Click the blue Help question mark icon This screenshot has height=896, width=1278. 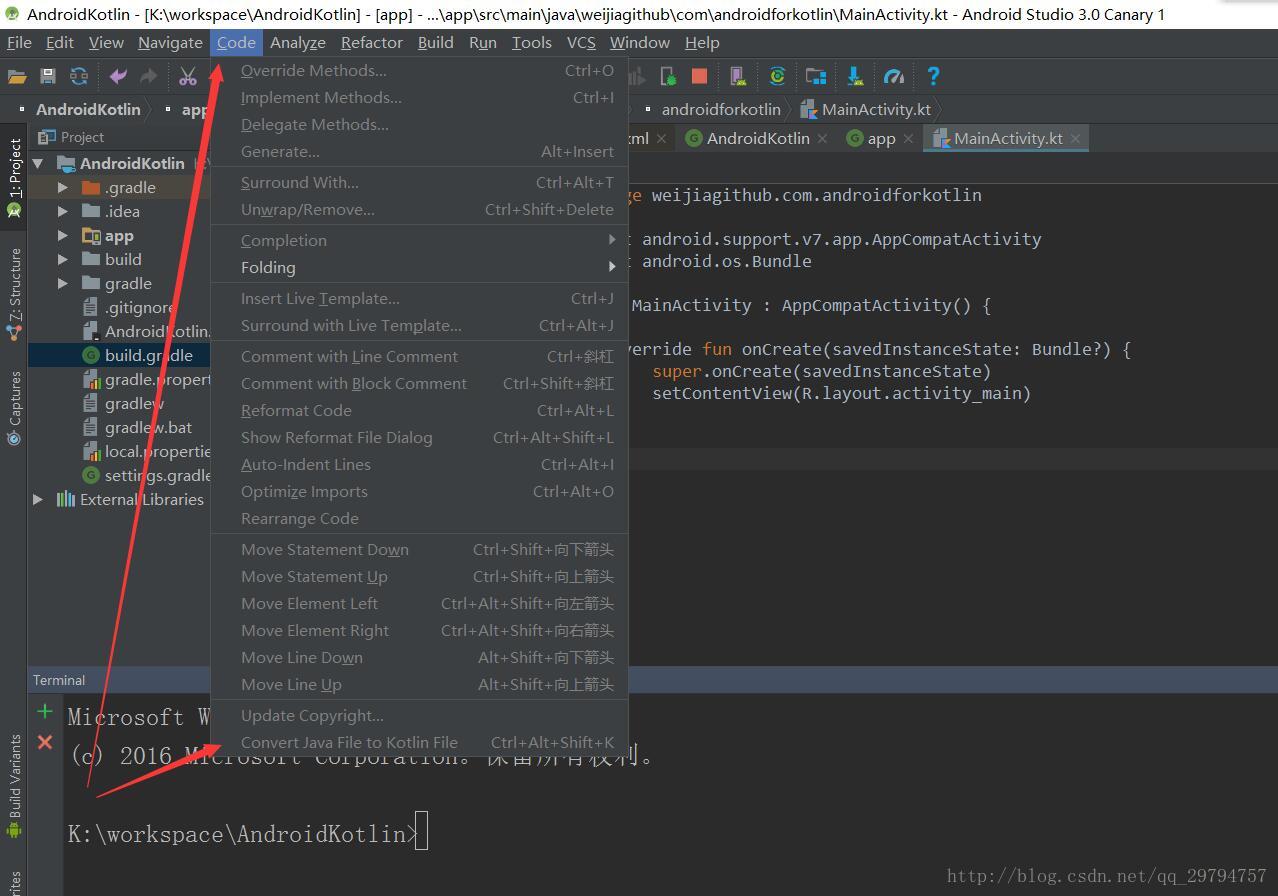pos(933,76)
